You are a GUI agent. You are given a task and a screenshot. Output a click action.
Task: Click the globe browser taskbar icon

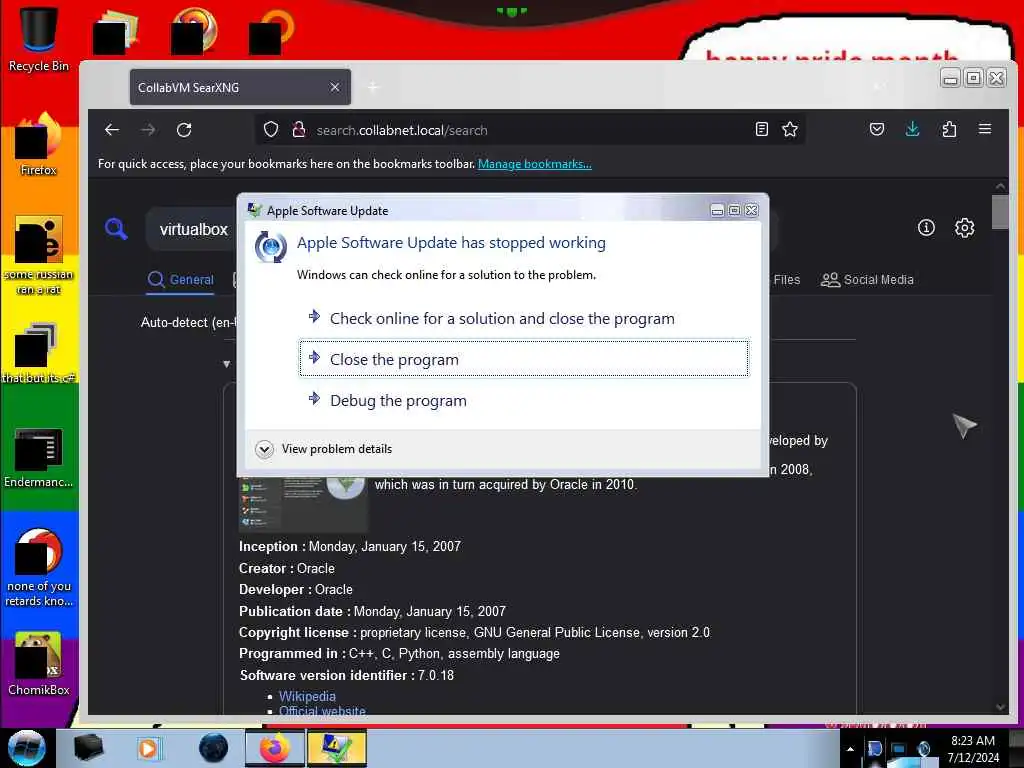click(x=214, y=748)
